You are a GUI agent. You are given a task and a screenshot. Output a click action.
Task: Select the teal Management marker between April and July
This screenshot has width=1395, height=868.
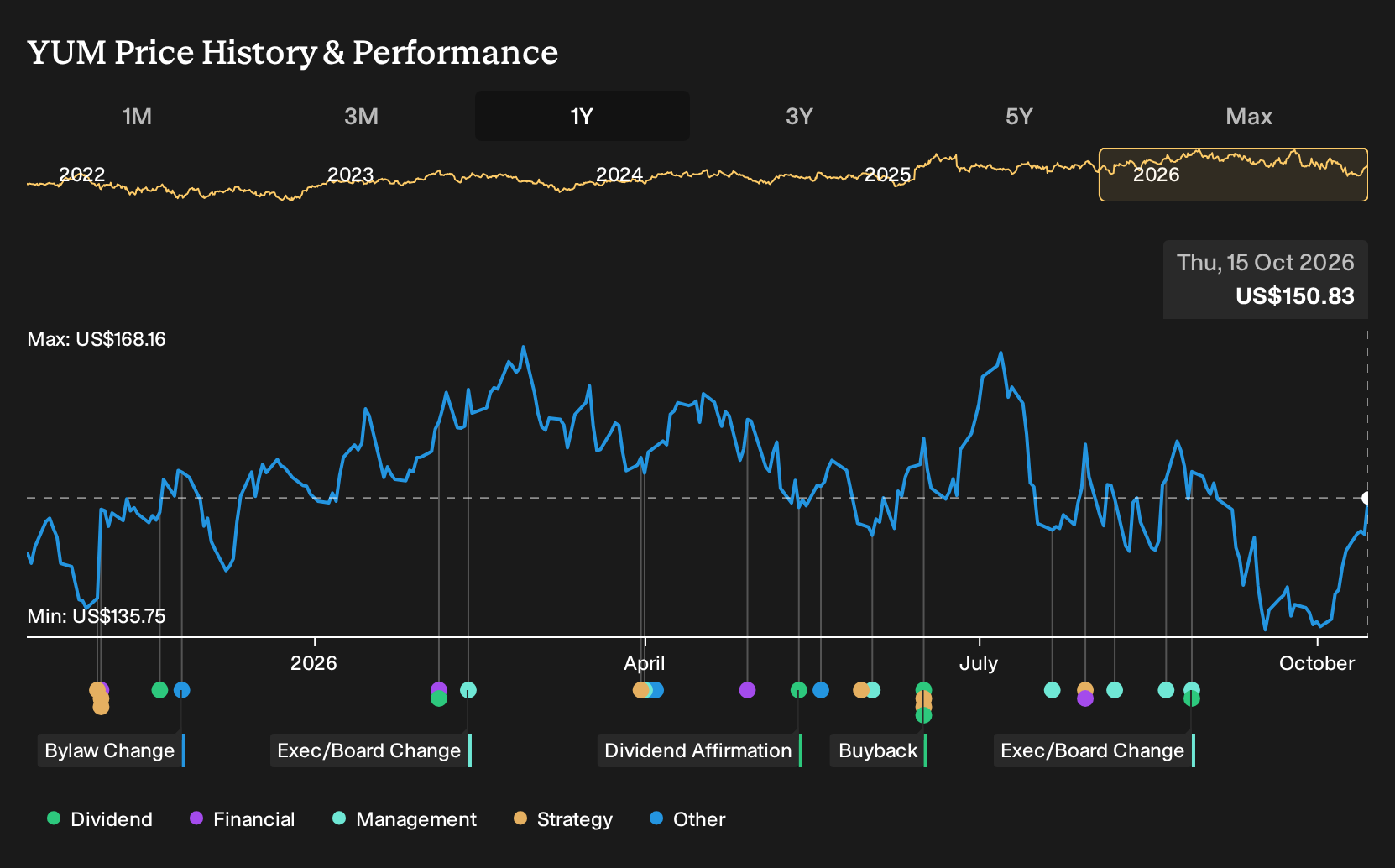pos(873,690)
